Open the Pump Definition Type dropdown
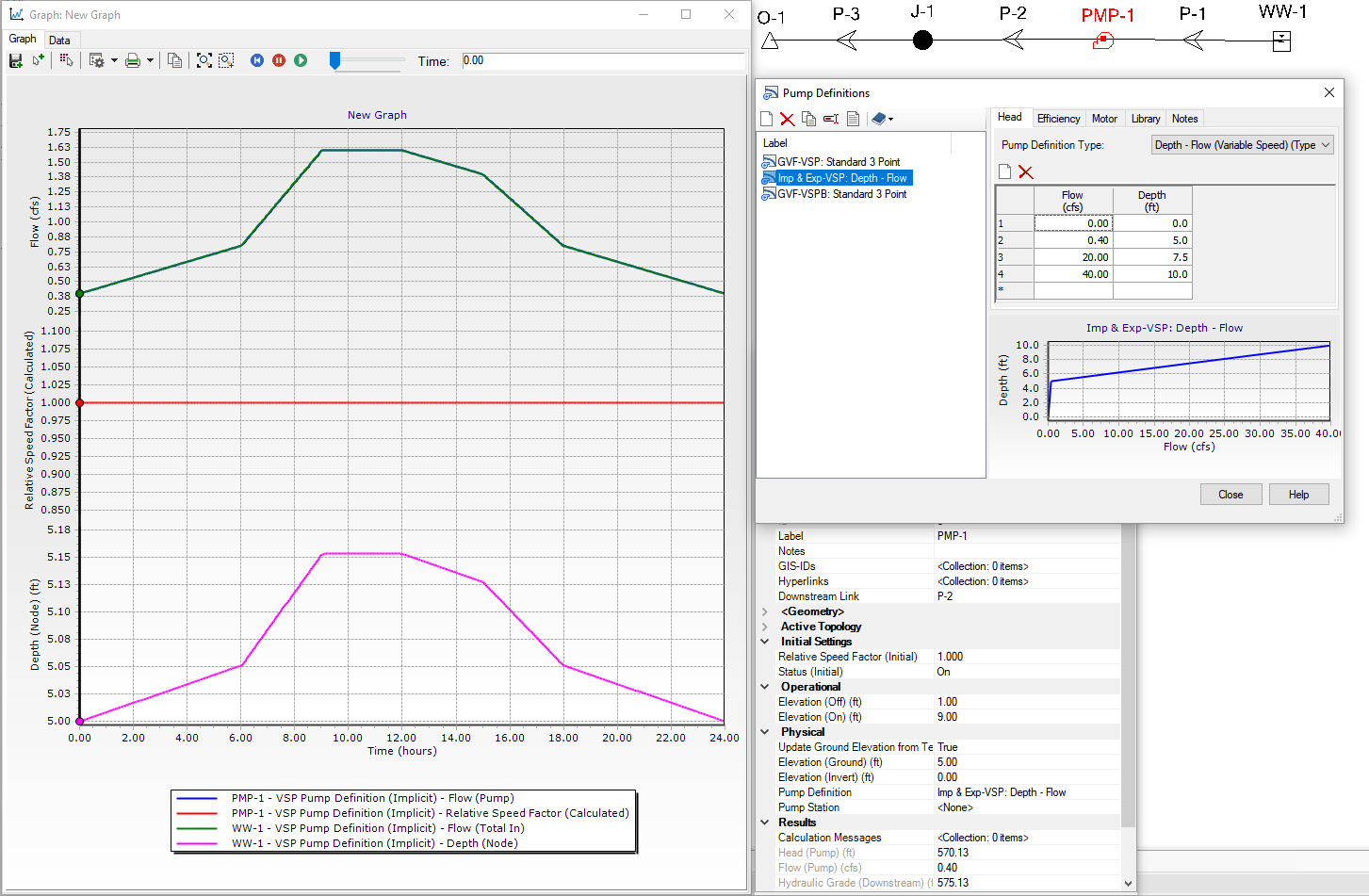Viewport: 1369px width, 896px height. [1242, 145]
